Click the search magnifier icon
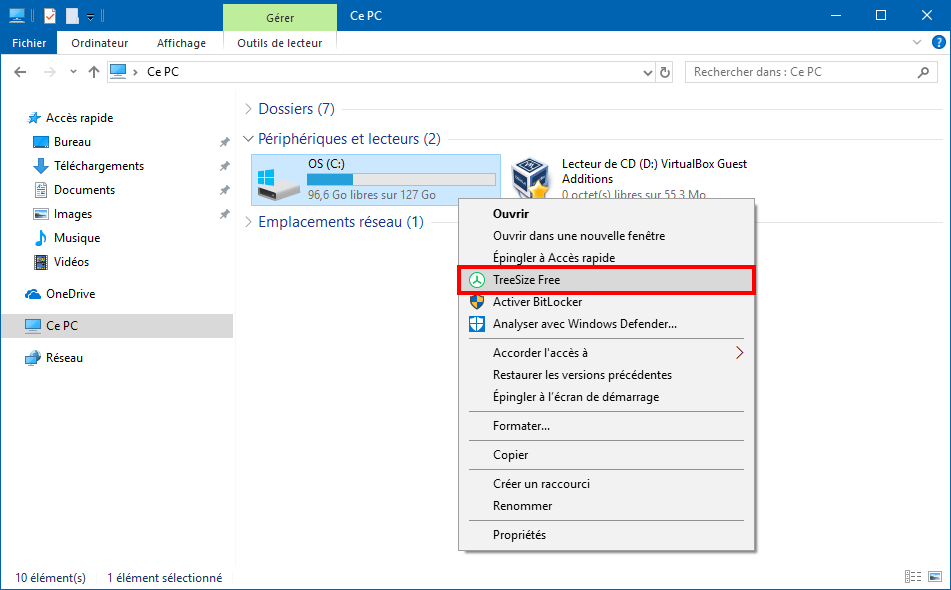The width and height of the screenshot is (951, 590). pyautogui.click(x=923, y=72)
